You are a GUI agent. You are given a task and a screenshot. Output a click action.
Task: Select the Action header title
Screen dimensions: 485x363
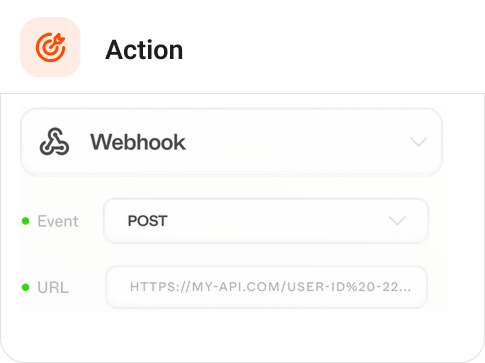(x=144, y=50)
